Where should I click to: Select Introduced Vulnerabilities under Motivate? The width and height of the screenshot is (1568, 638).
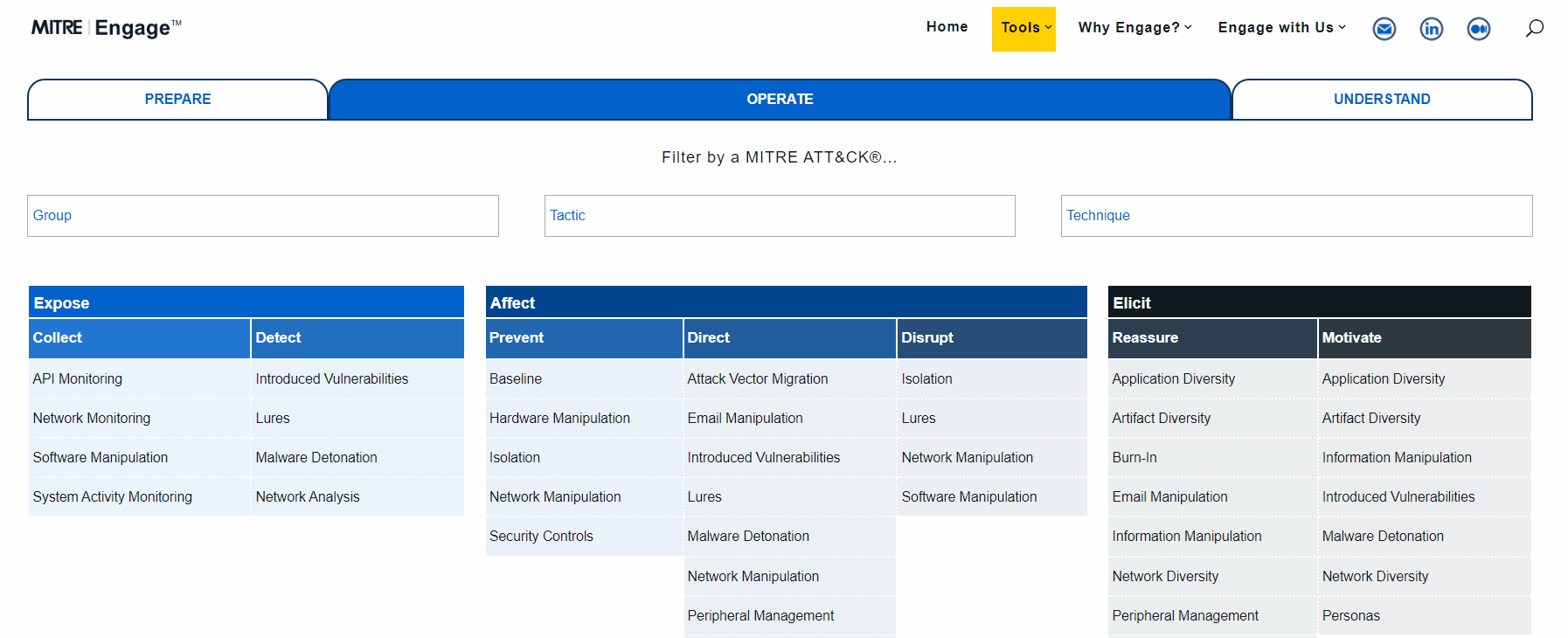coord(1398,497)
